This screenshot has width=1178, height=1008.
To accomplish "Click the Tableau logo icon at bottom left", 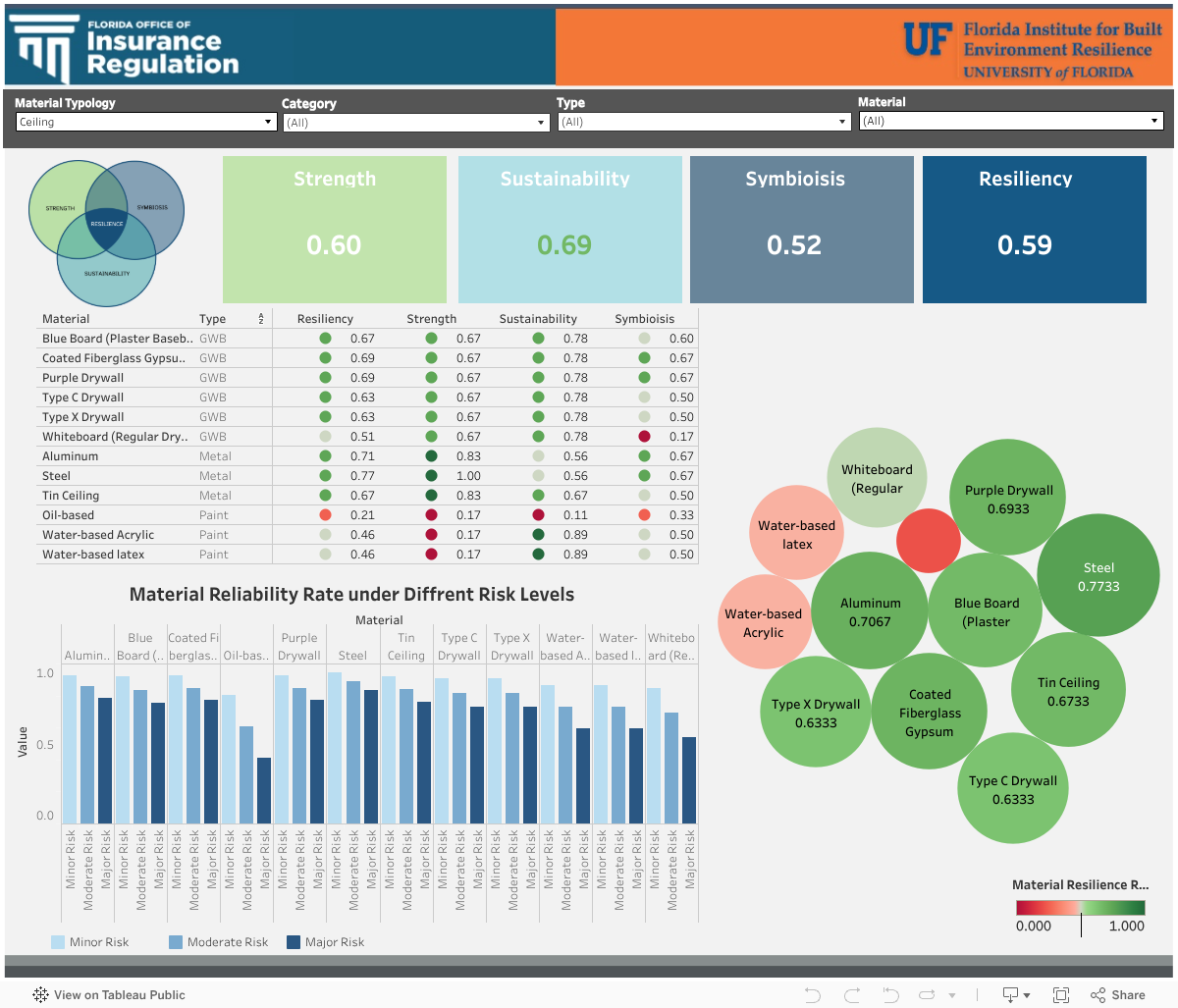I will click(x=40, y=995).
